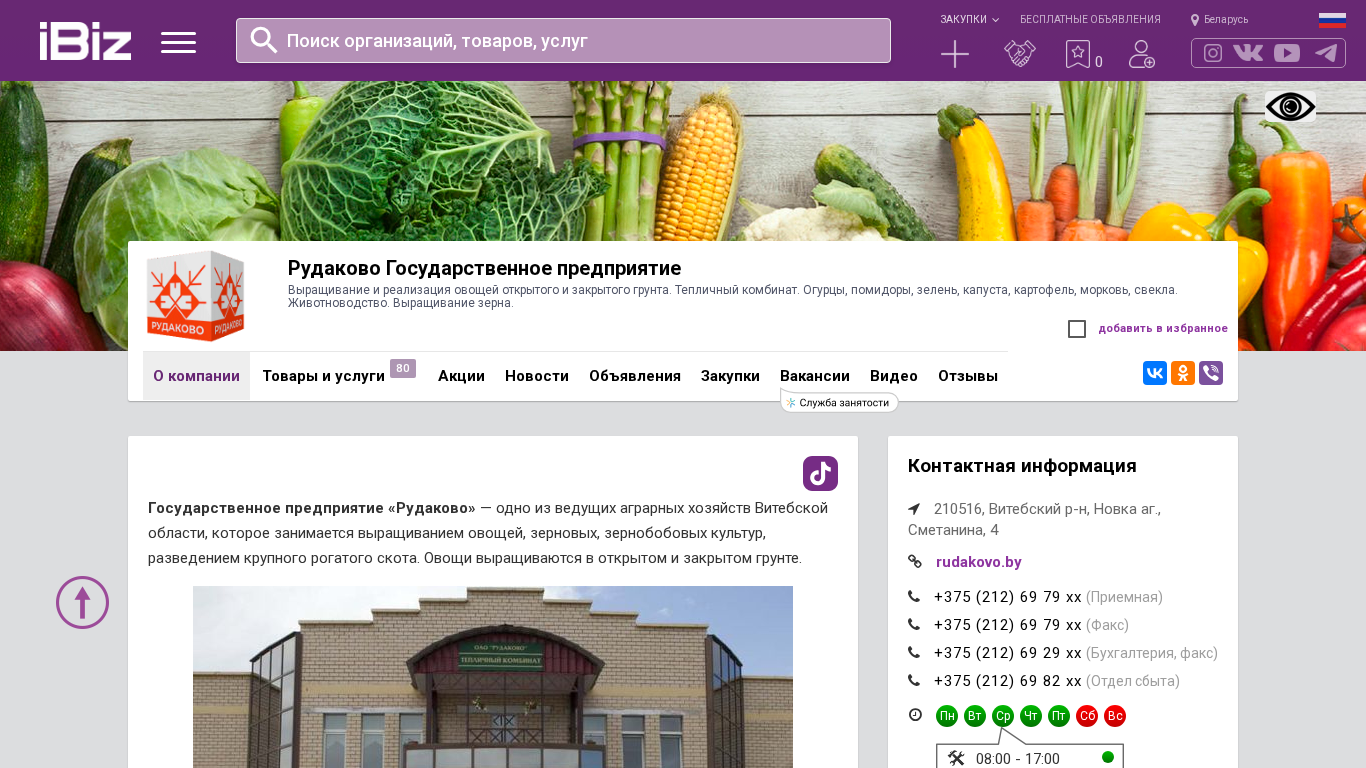
Task: Reveal the Бухгалтерия phone number
Action: point(1008,653)
